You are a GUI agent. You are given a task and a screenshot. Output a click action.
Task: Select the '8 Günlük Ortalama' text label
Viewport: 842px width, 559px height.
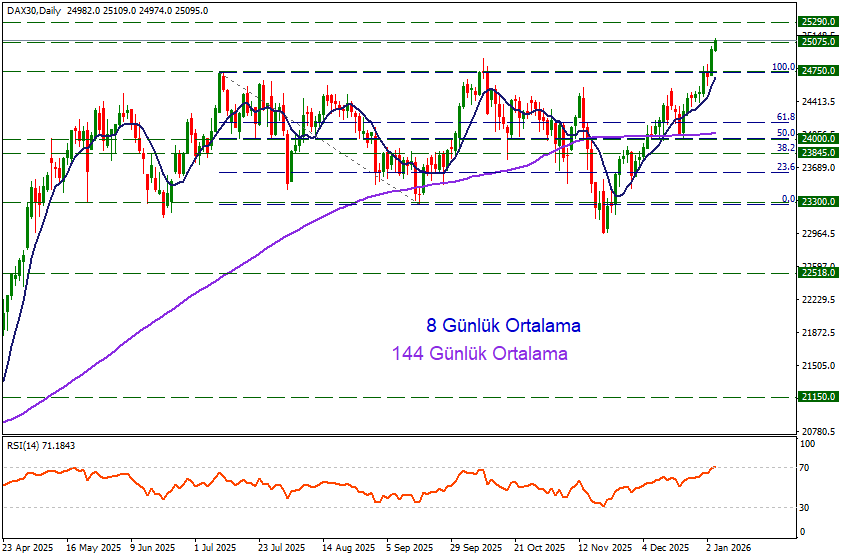[503, 326]
